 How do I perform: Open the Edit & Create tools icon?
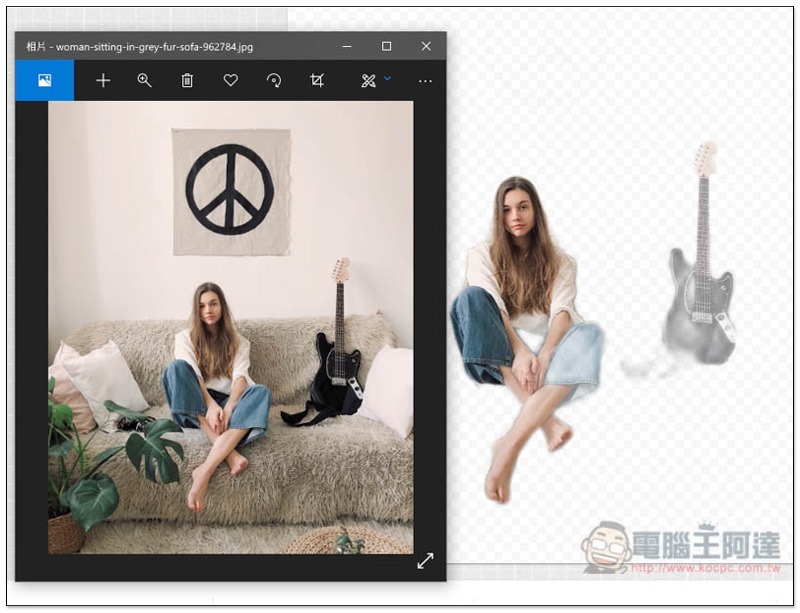pyautogui.click(x=368, y=81)
